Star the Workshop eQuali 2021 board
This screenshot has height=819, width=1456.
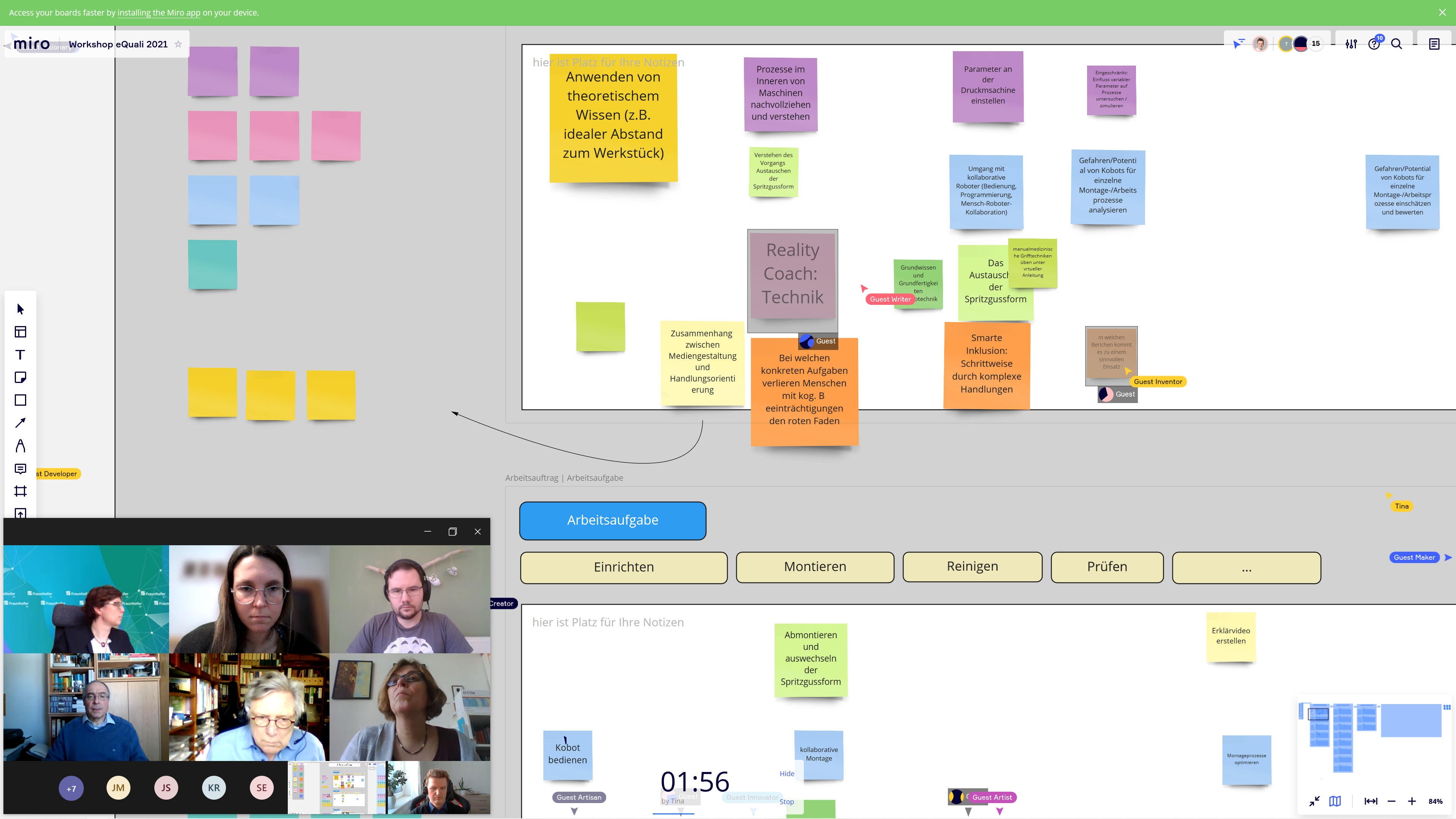pyautogui.click(x=178, y=44)
